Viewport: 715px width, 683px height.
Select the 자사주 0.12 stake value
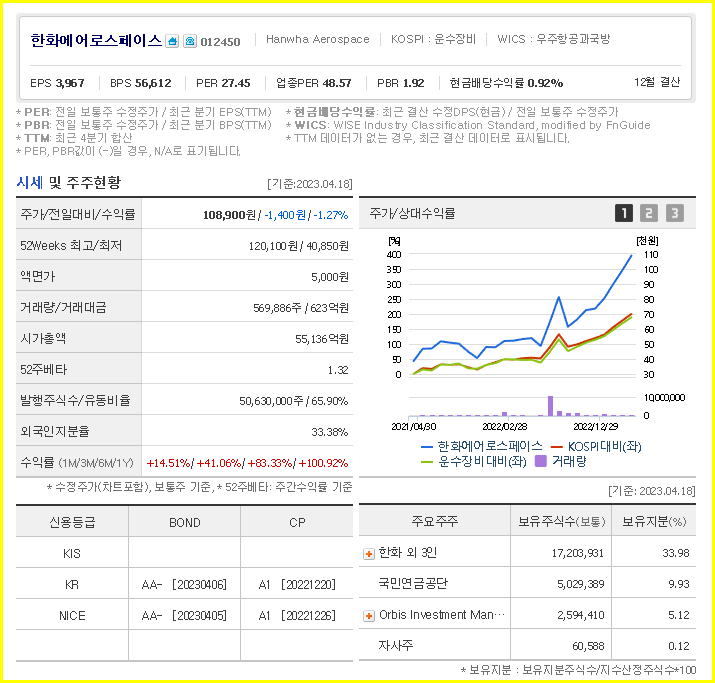(x=679, y=647)
